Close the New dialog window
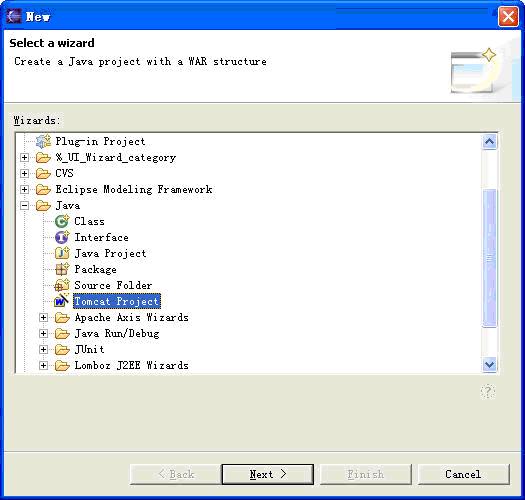This screenshot has width=525, height=500. click(x=508, y=16)
